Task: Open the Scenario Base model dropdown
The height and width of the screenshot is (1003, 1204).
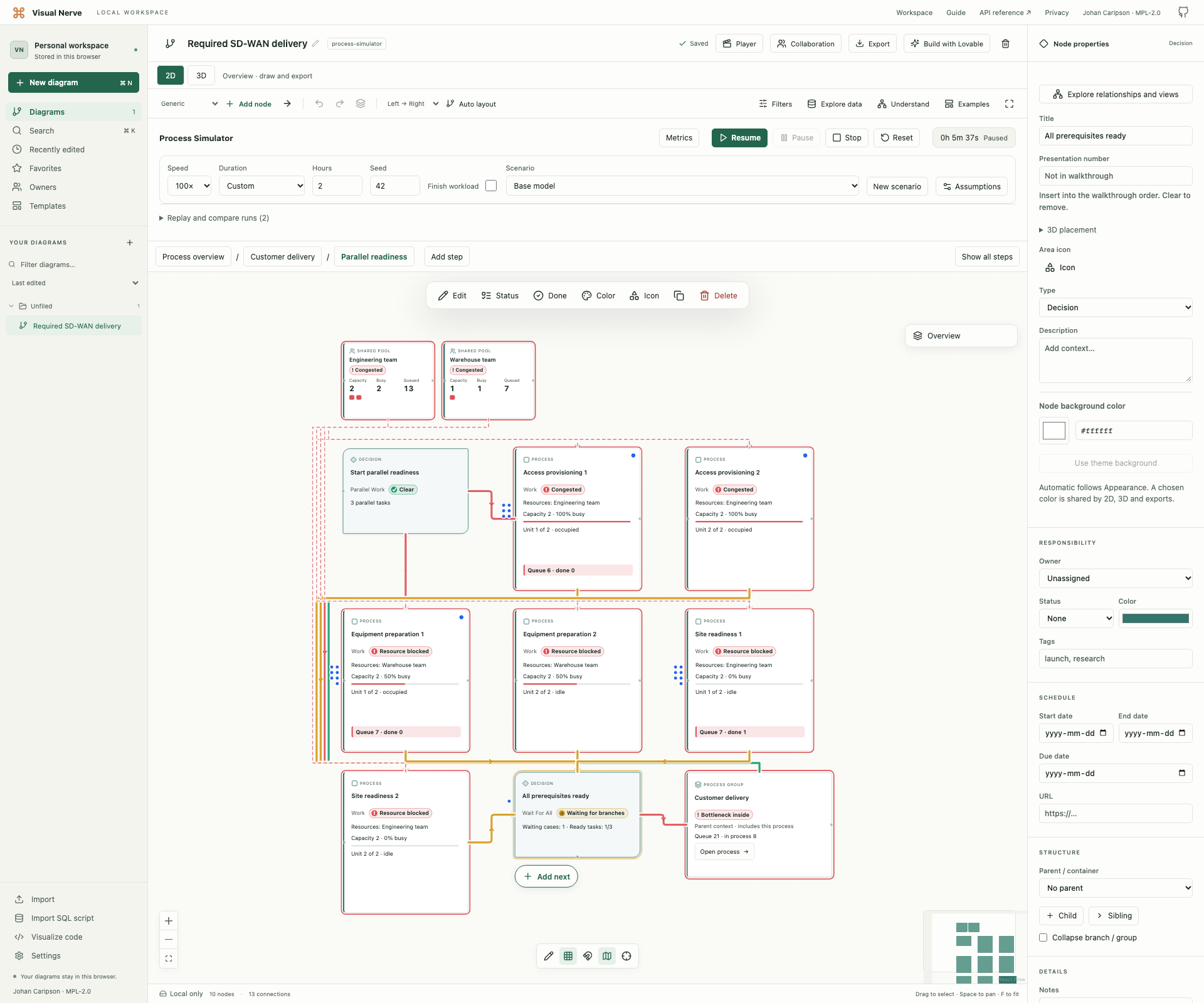Action: [682, 186]
